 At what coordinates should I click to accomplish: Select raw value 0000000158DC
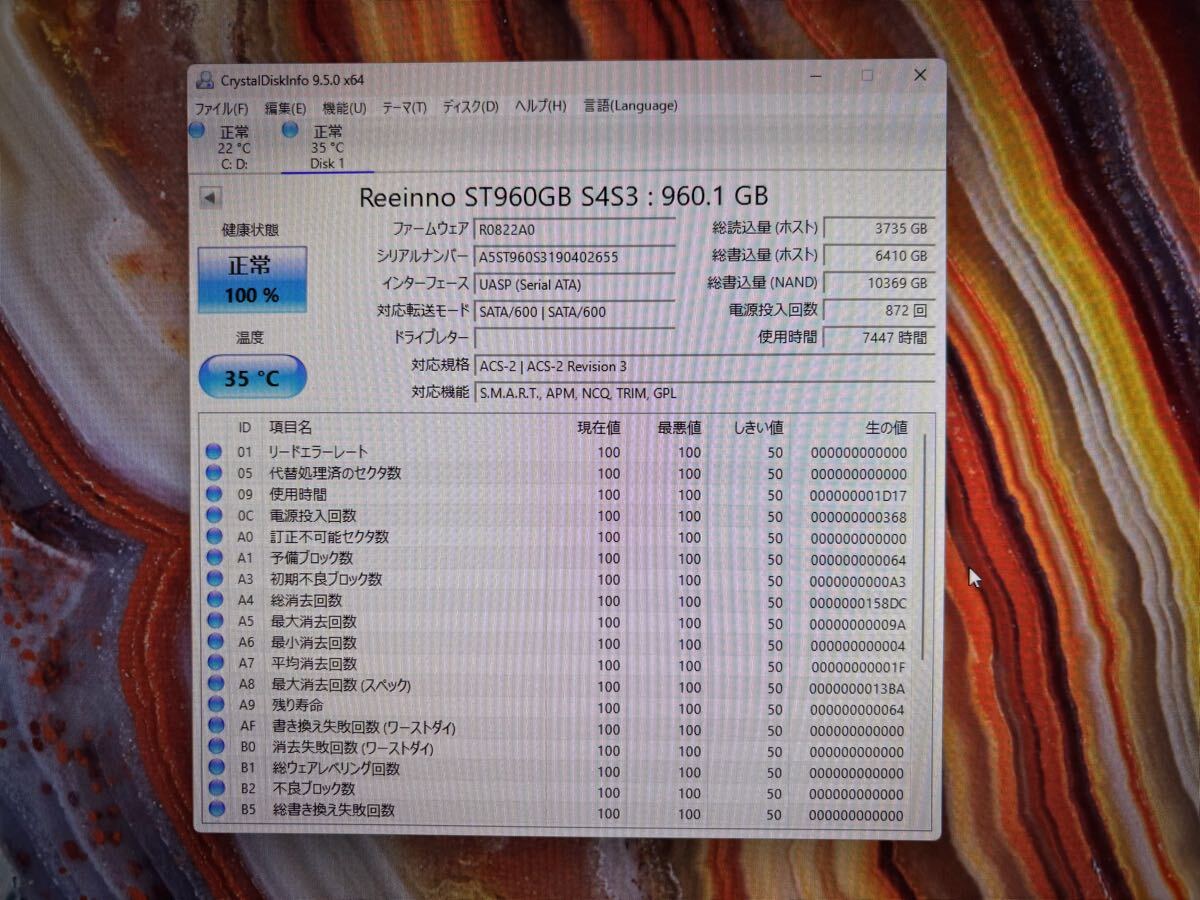click(x=859, y=602)
